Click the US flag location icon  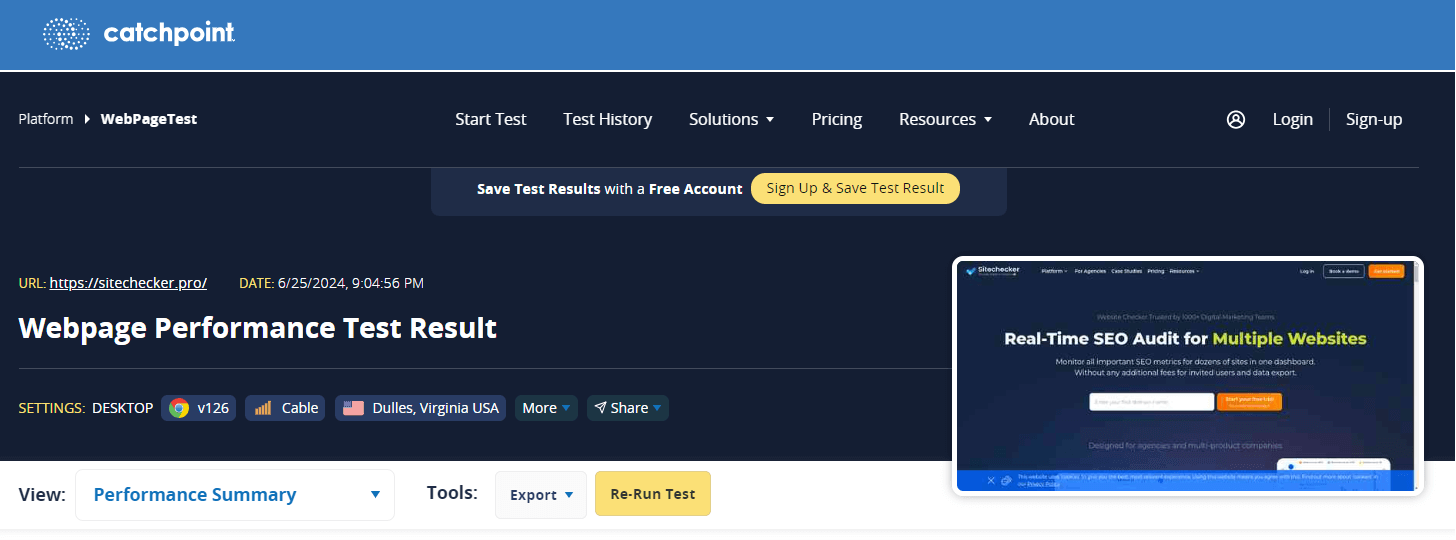(353, 408)
